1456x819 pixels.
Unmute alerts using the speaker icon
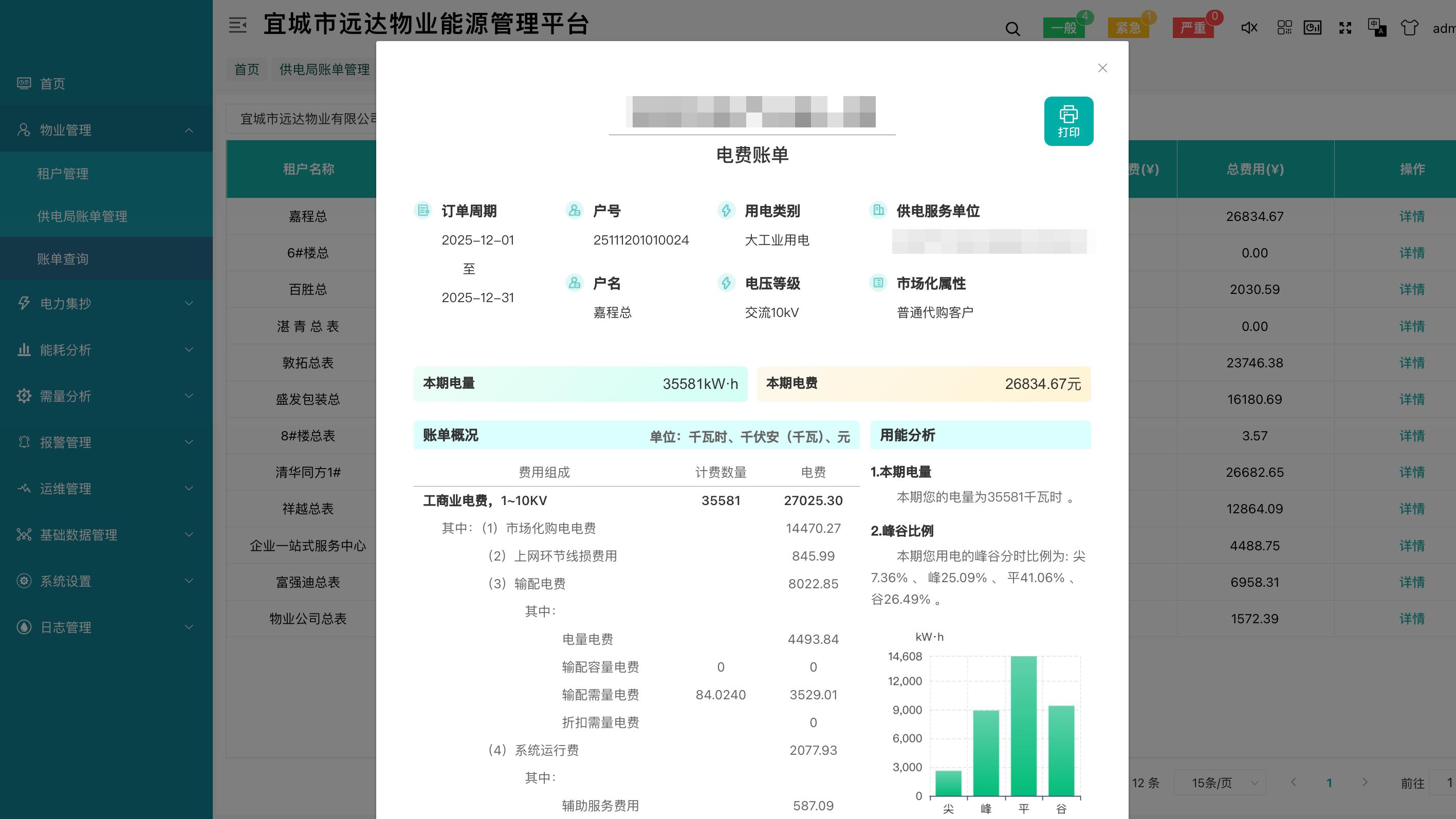(x=1248, y=27)
